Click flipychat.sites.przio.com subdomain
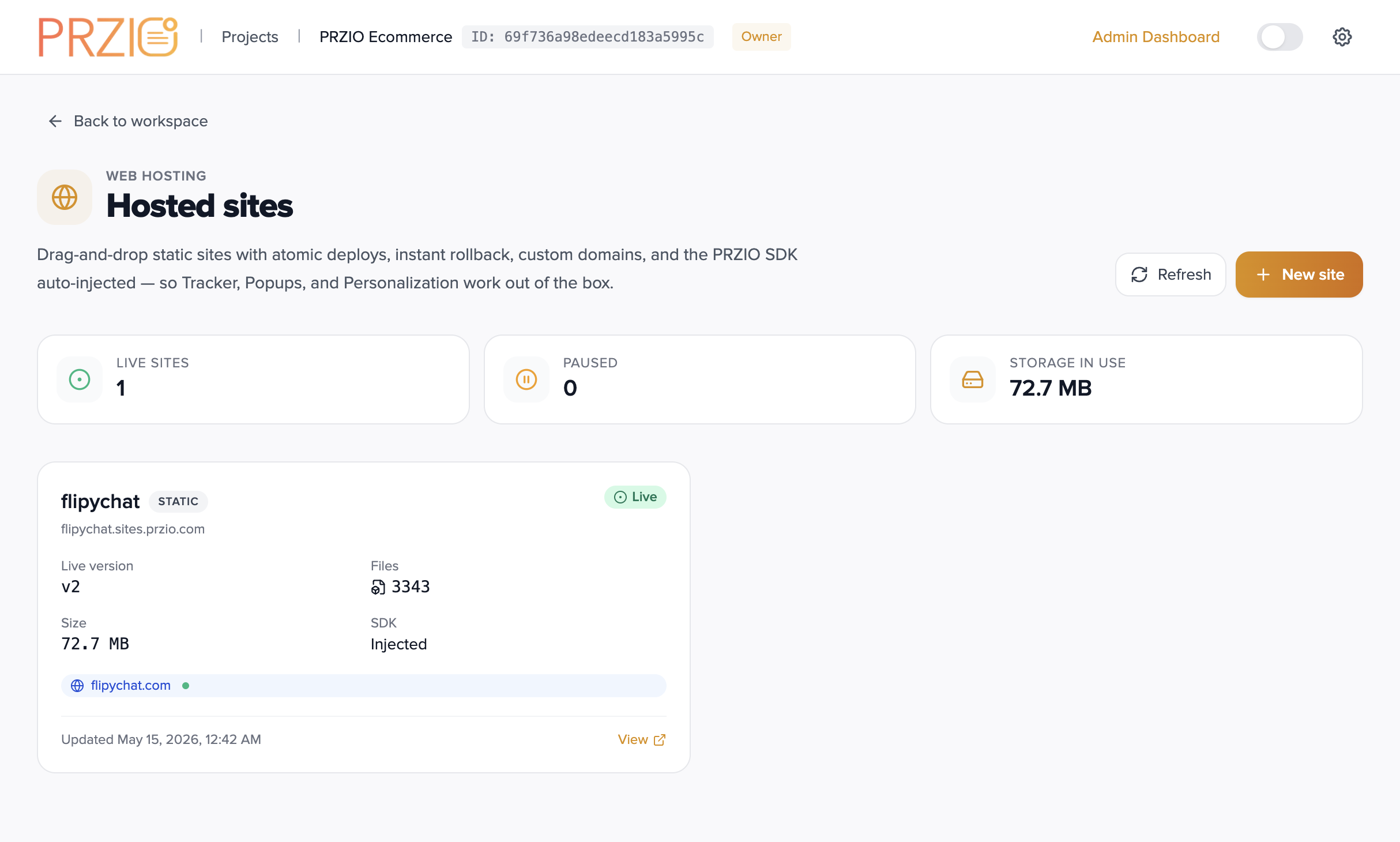This screenshot has height=842, width=1400. coord(133,529)
